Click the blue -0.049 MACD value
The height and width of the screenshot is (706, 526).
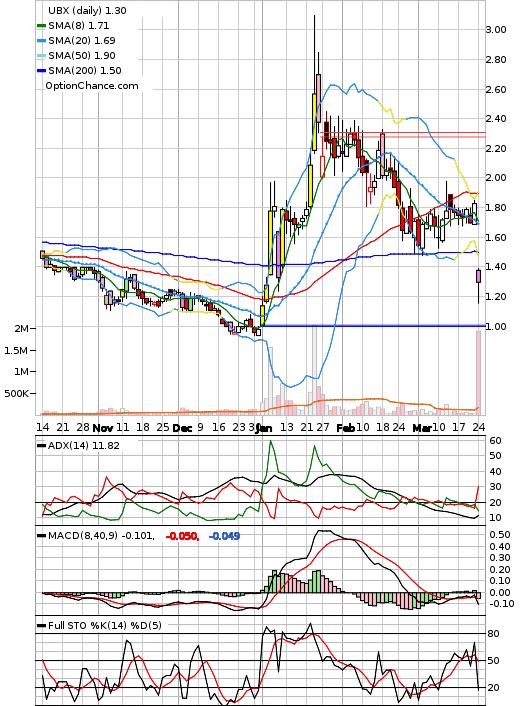click(x=224, y=536)
